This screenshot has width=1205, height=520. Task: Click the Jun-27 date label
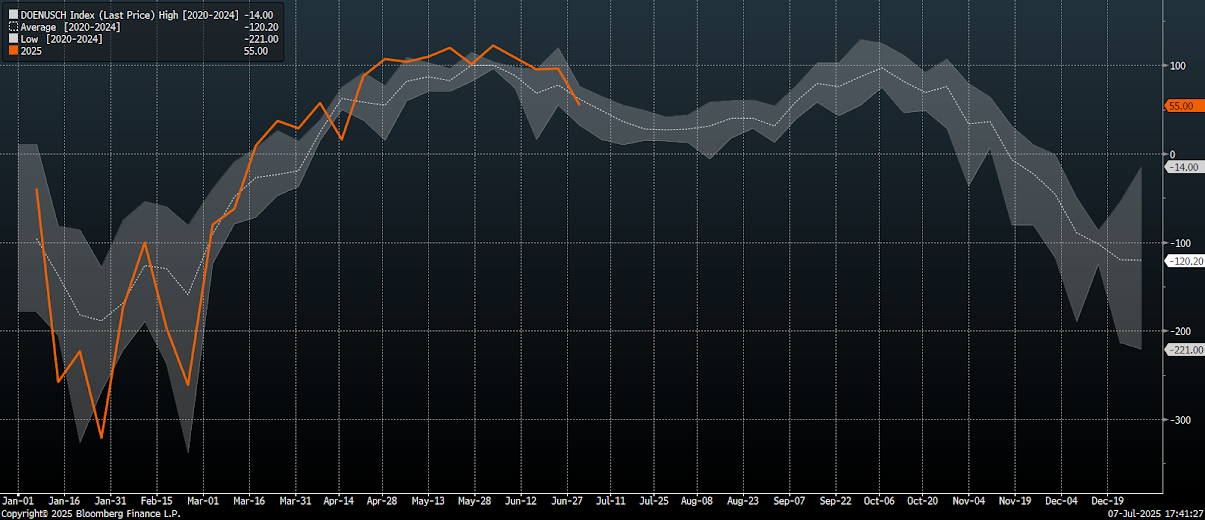[566, 500]
